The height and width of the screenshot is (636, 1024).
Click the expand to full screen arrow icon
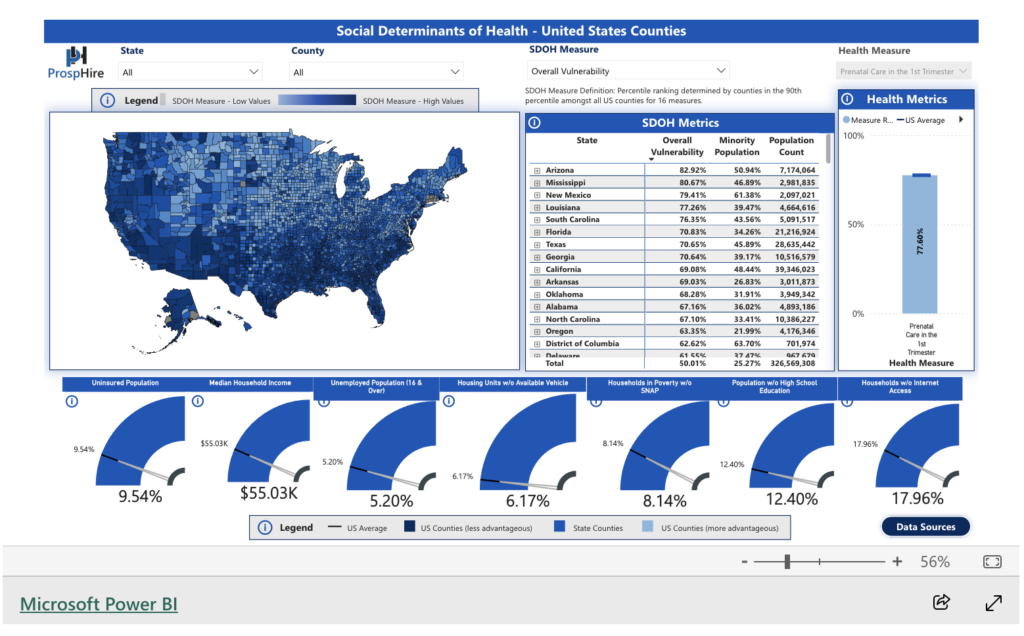(993, 602)
